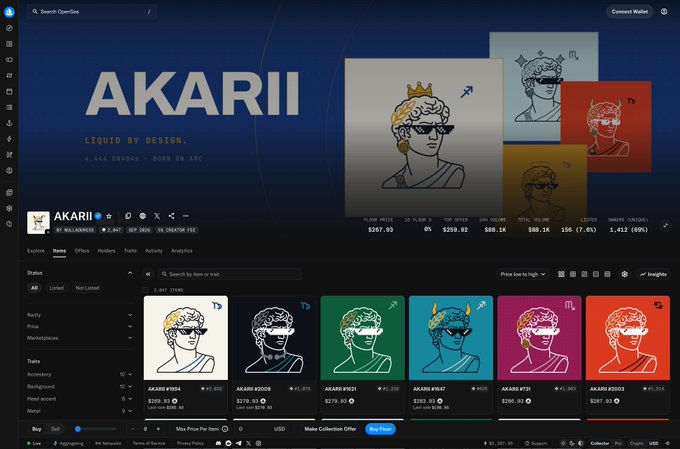Screen dimensions: 680x449
Task: Open the Traits tab
Action: click(x=130, y=251)
